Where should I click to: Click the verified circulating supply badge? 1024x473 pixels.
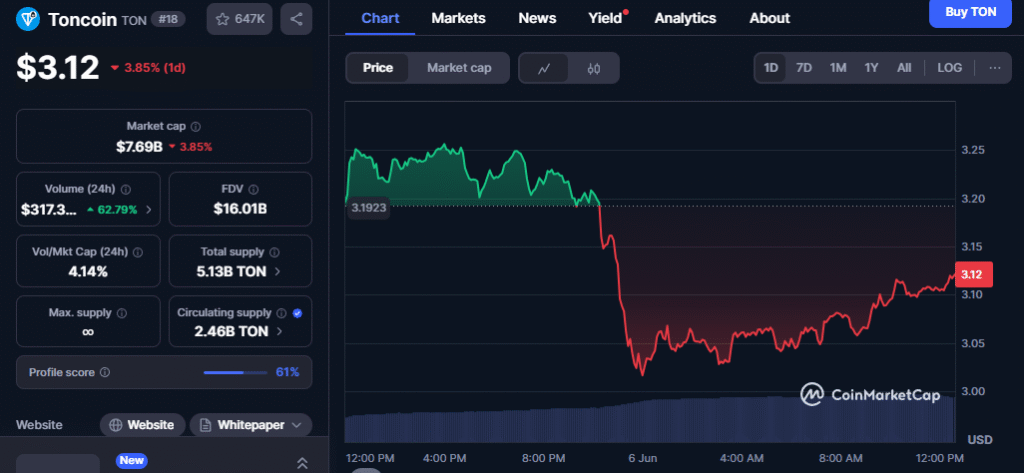click(x=297, y=313)
